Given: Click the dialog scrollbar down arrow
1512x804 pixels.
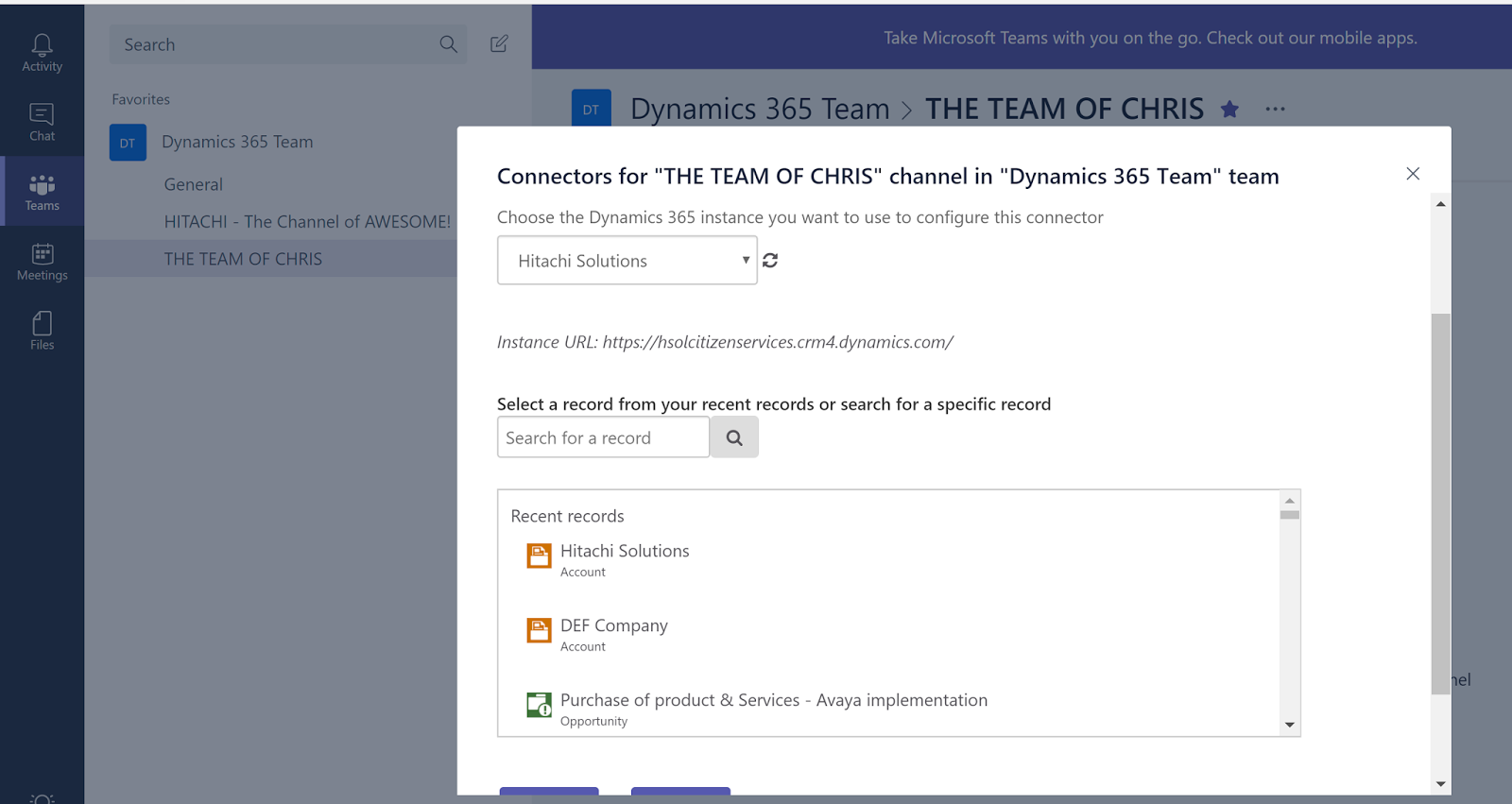Looking at the screenshot, I should coord(1441,783).
